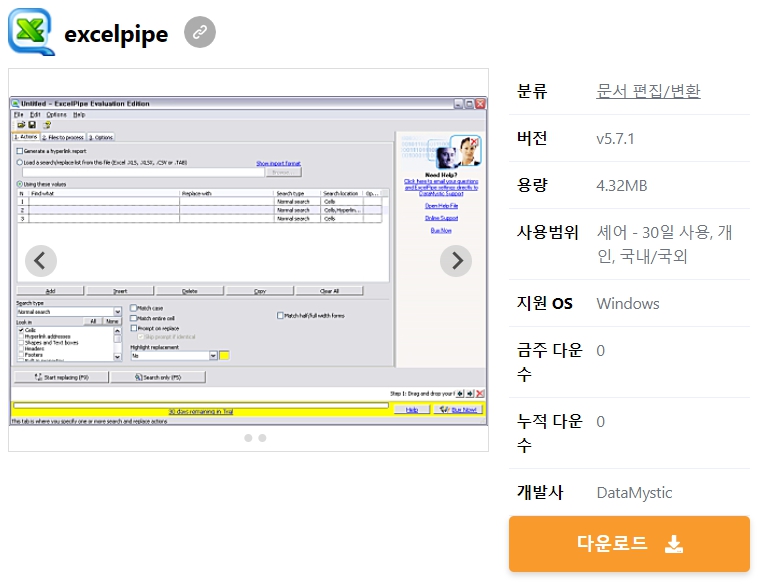Click the 다운로드 download button
This screenshot has height=587, width=759.
click(629, 544)
